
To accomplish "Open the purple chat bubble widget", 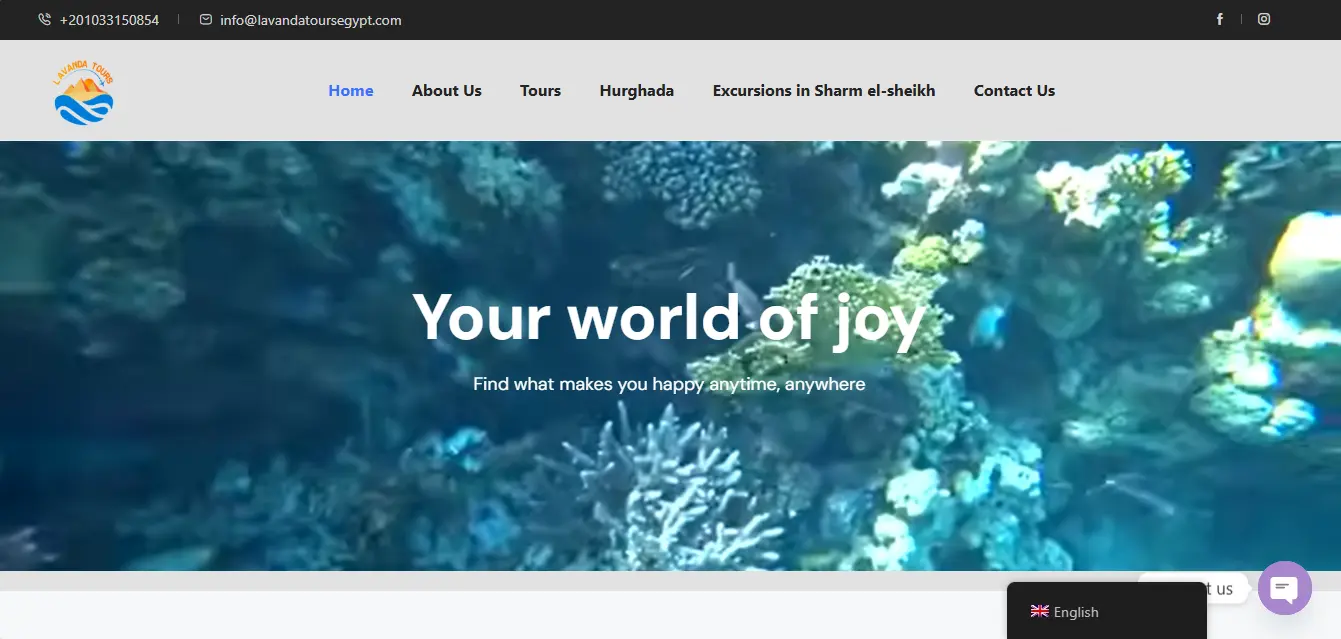I will tap(1285, 588).
